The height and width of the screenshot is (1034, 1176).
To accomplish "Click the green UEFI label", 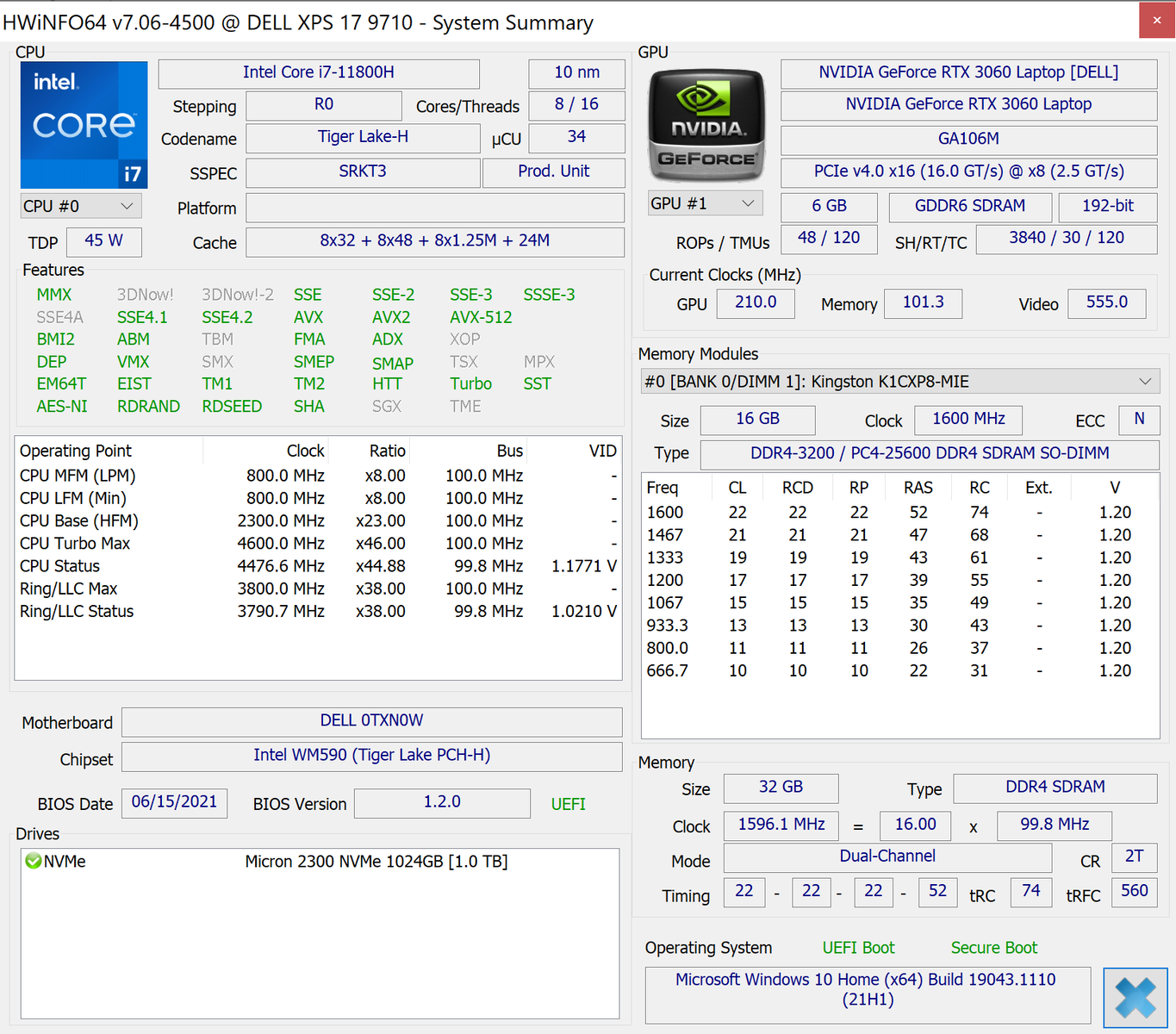I will click(x=569, y=804).
